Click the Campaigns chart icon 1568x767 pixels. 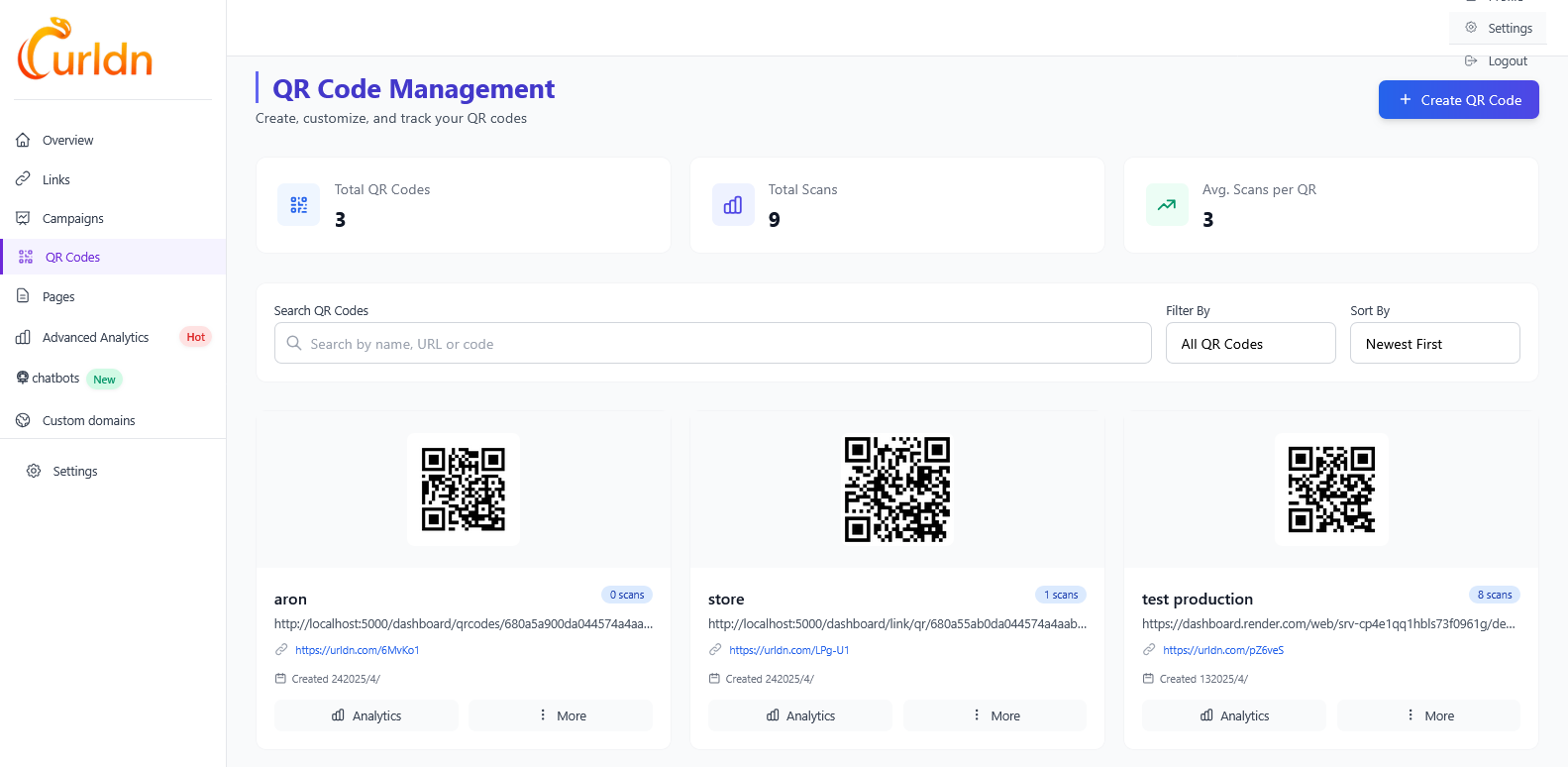23,217
